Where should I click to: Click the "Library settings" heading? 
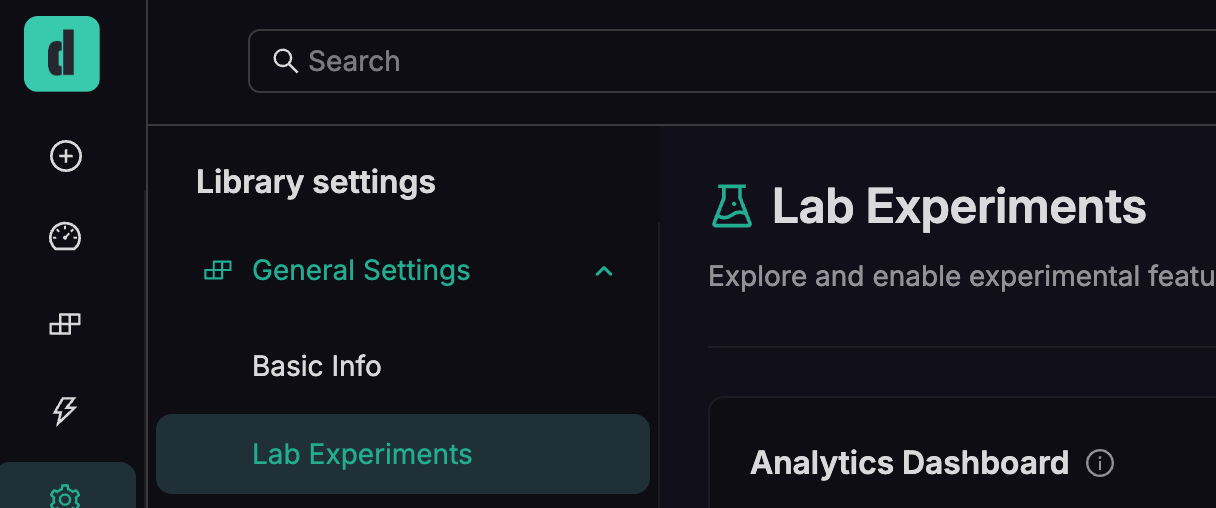pyautogui.click(x=316, y=182)
